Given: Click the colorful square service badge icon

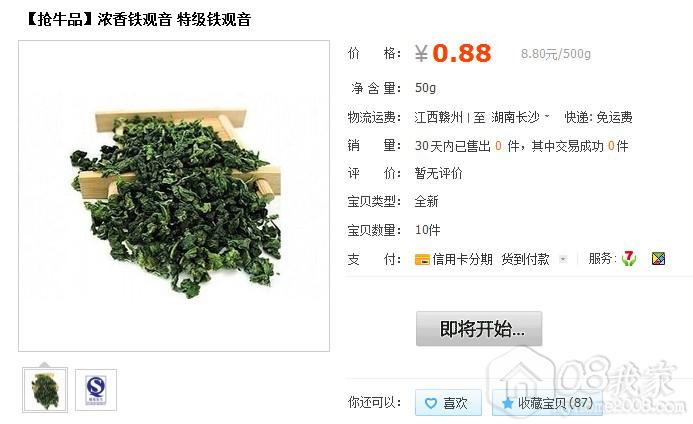Looking at the screenshot, I should (658, 259).
